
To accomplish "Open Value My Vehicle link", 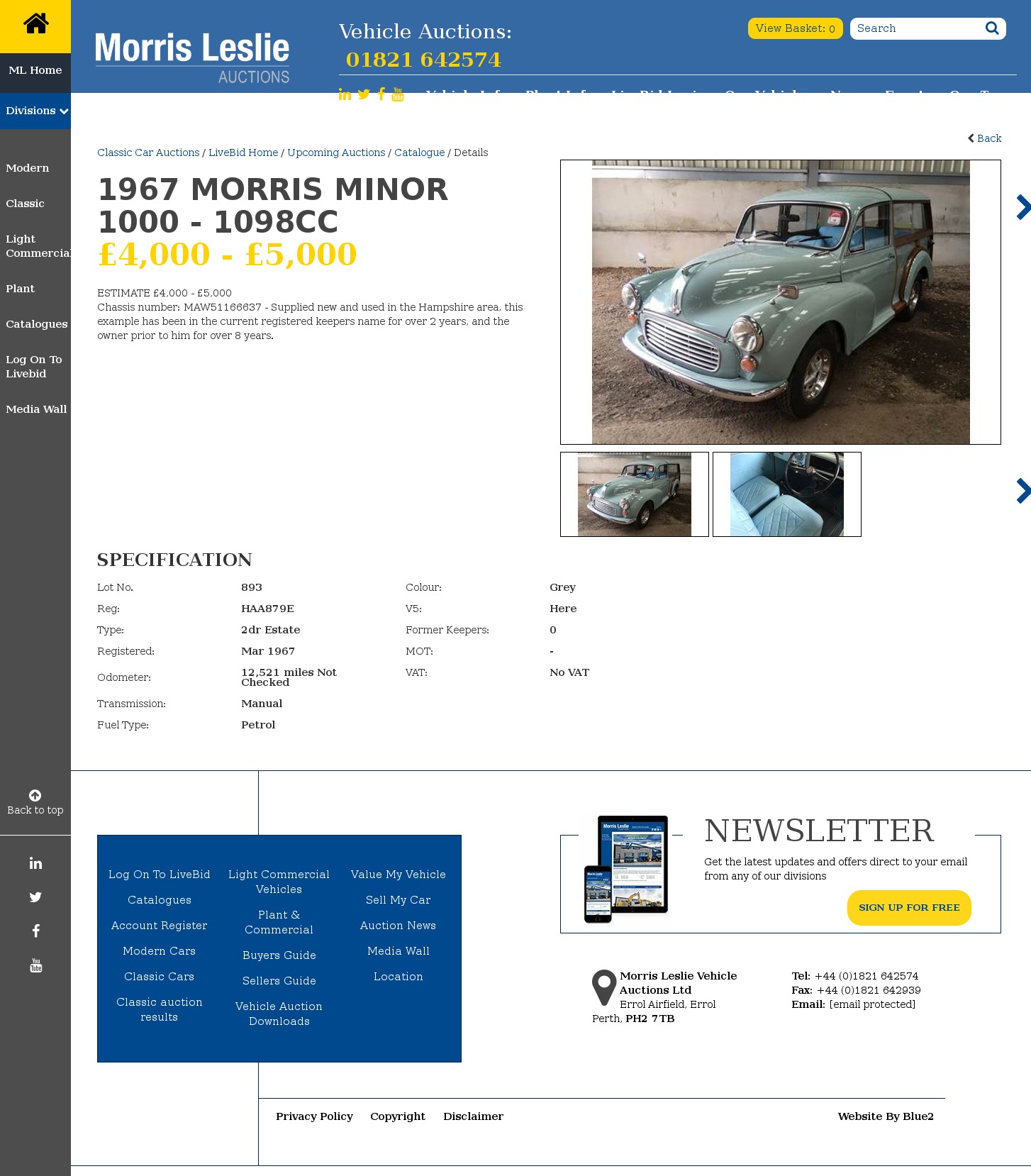I will (399, 875).
